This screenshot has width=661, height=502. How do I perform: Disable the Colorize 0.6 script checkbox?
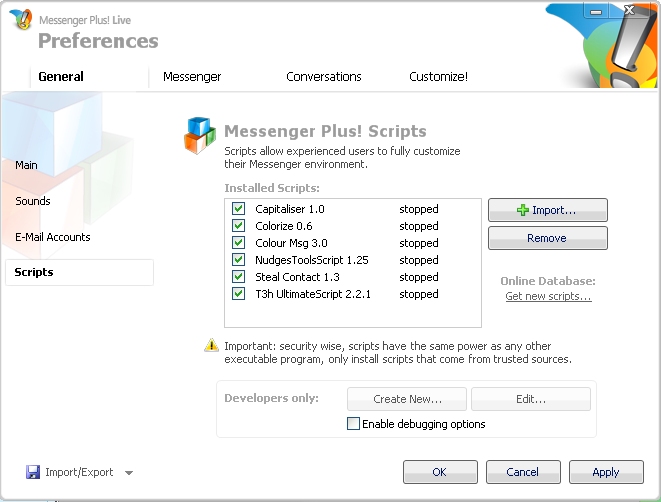pos(238,226)
